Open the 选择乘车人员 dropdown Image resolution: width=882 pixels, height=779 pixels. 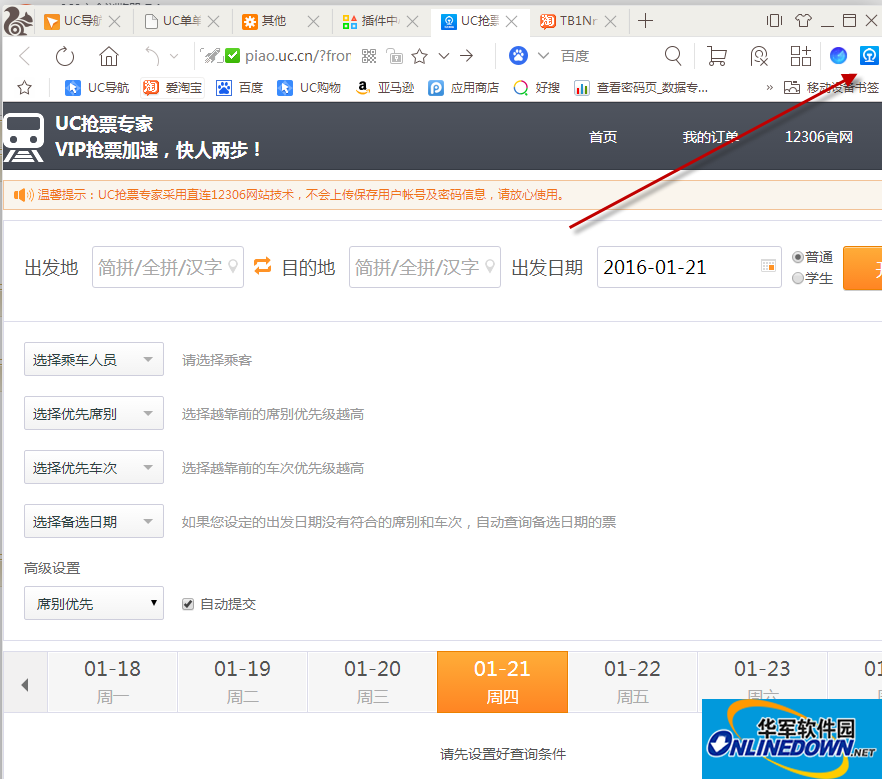[93, 359]
